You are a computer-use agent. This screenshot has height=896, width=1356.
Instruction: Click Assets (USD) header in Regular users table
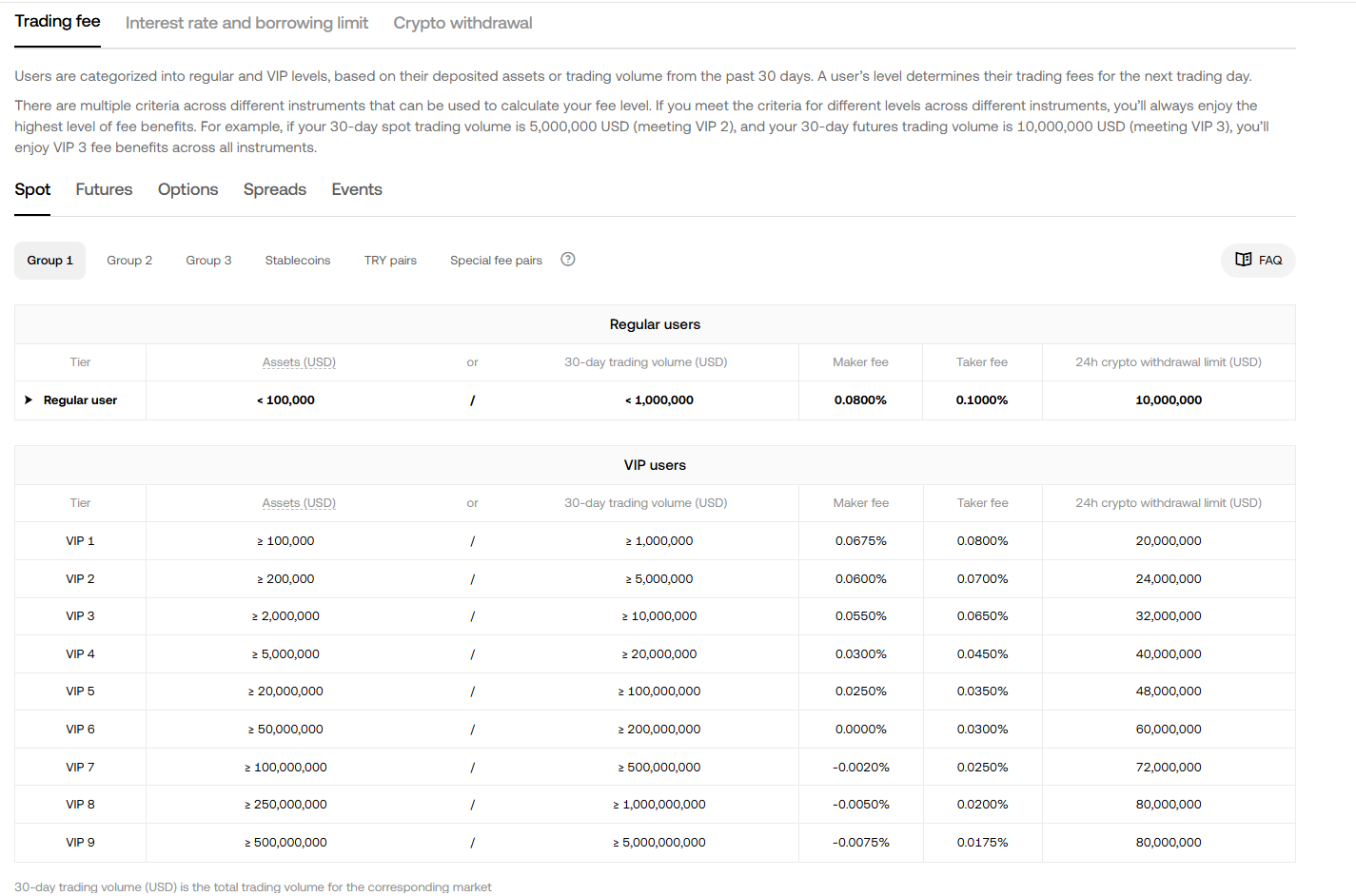(299, 362)
